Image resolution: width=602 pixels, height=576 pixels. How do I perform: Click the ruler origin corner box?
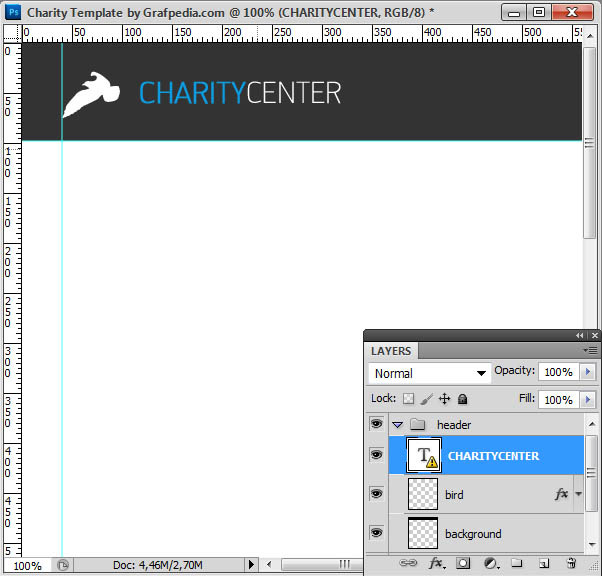click(x=12, y=33)
